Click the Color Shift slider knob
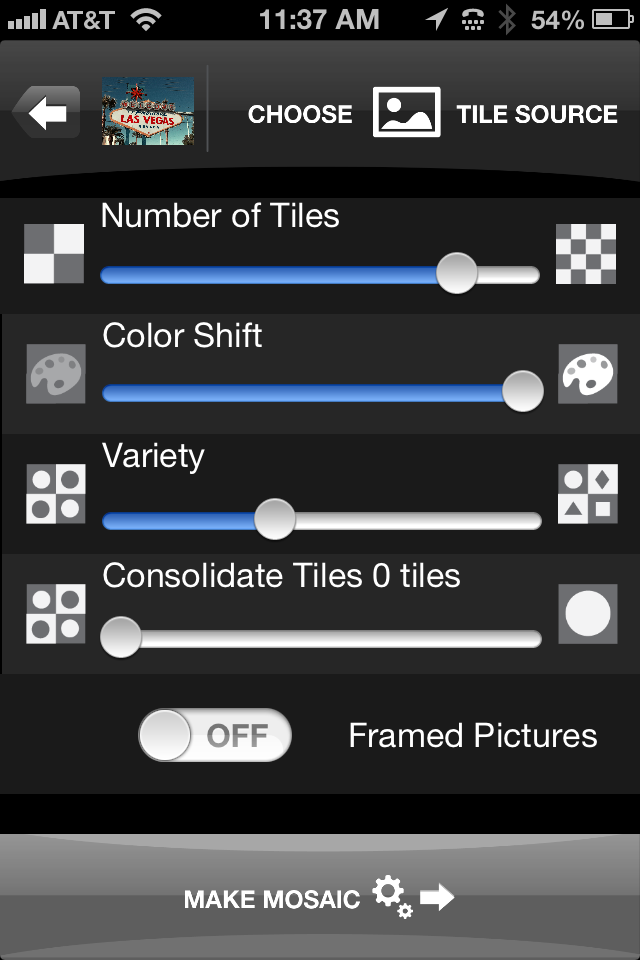This screenshot has height=960, width=640. point(522,391)
